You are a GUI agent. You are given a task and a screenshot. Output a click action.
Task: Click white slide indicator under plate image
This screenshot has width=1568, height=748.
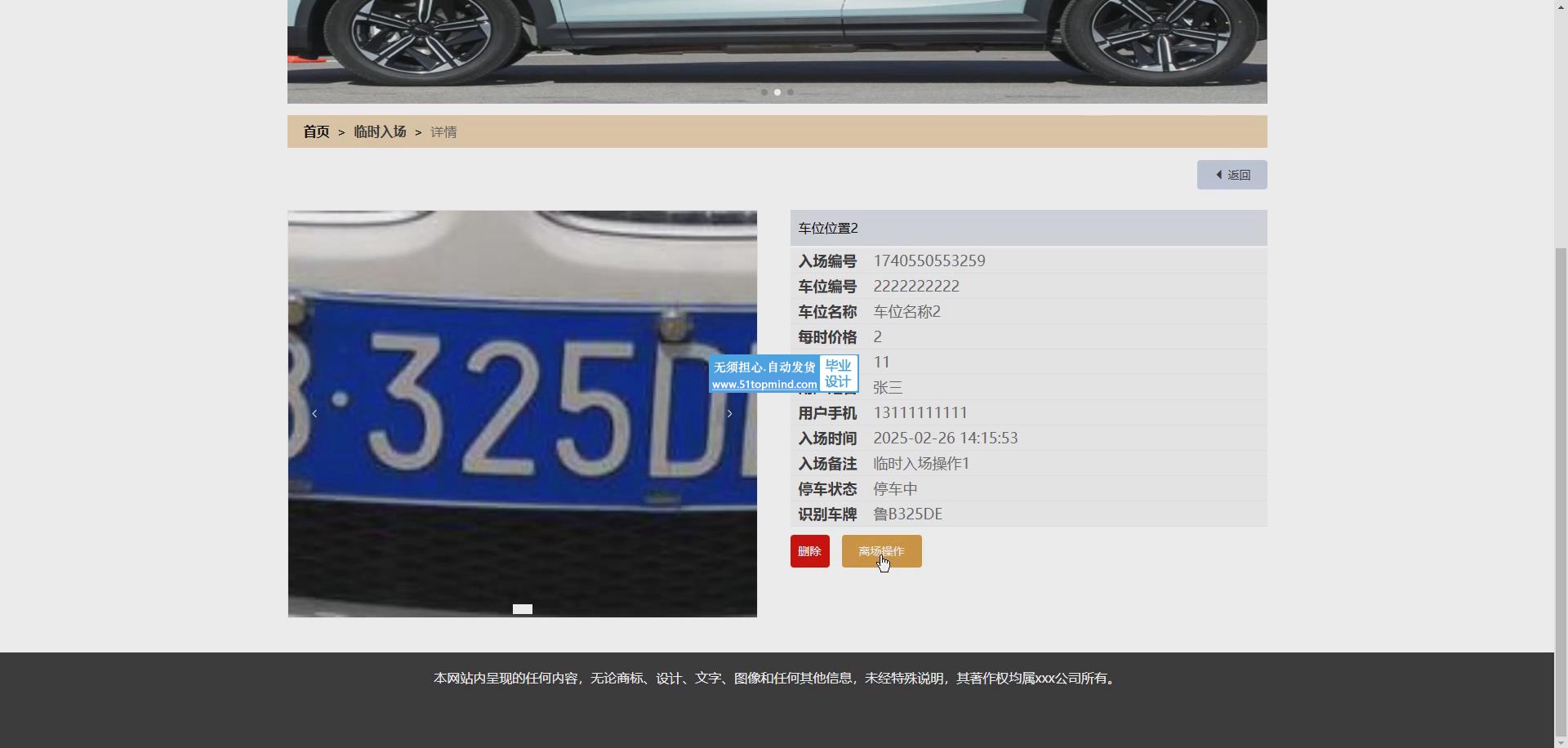coord(523,609)
